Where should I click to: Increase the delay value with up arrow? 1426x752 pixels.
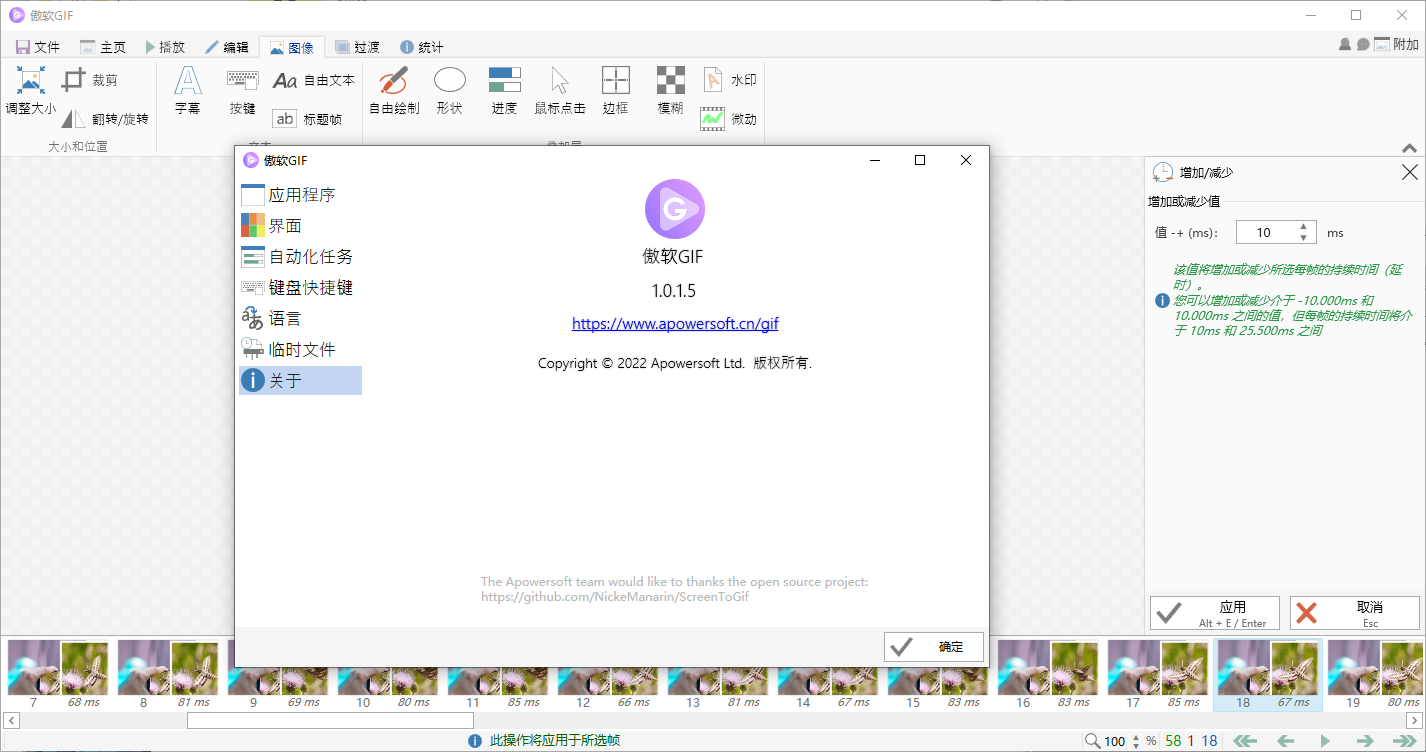(x=1303, y=226)
